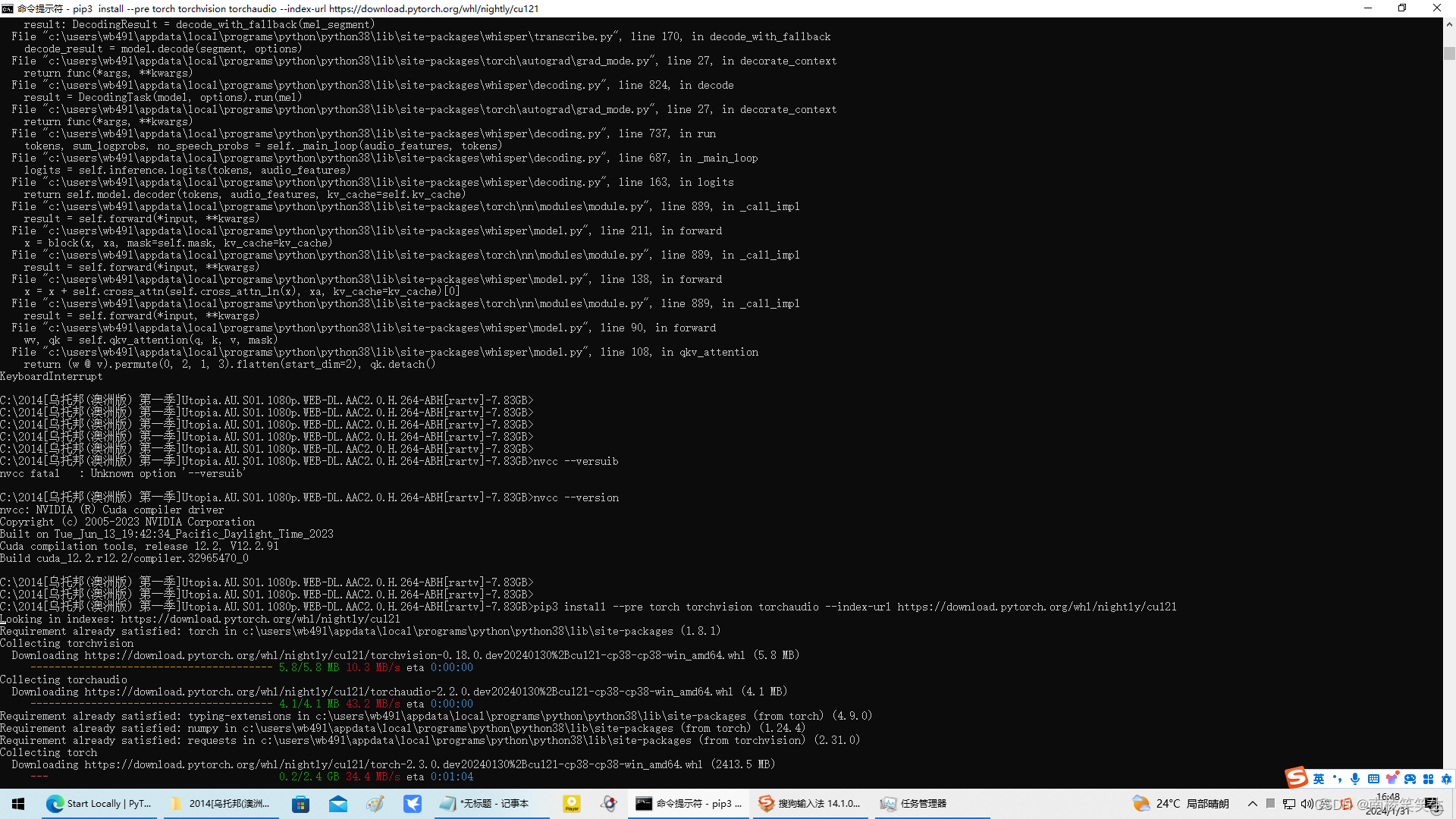Open the command prompt title bar system icon
The height and width of the screenshot is (819, 1456).
[8, 8]
